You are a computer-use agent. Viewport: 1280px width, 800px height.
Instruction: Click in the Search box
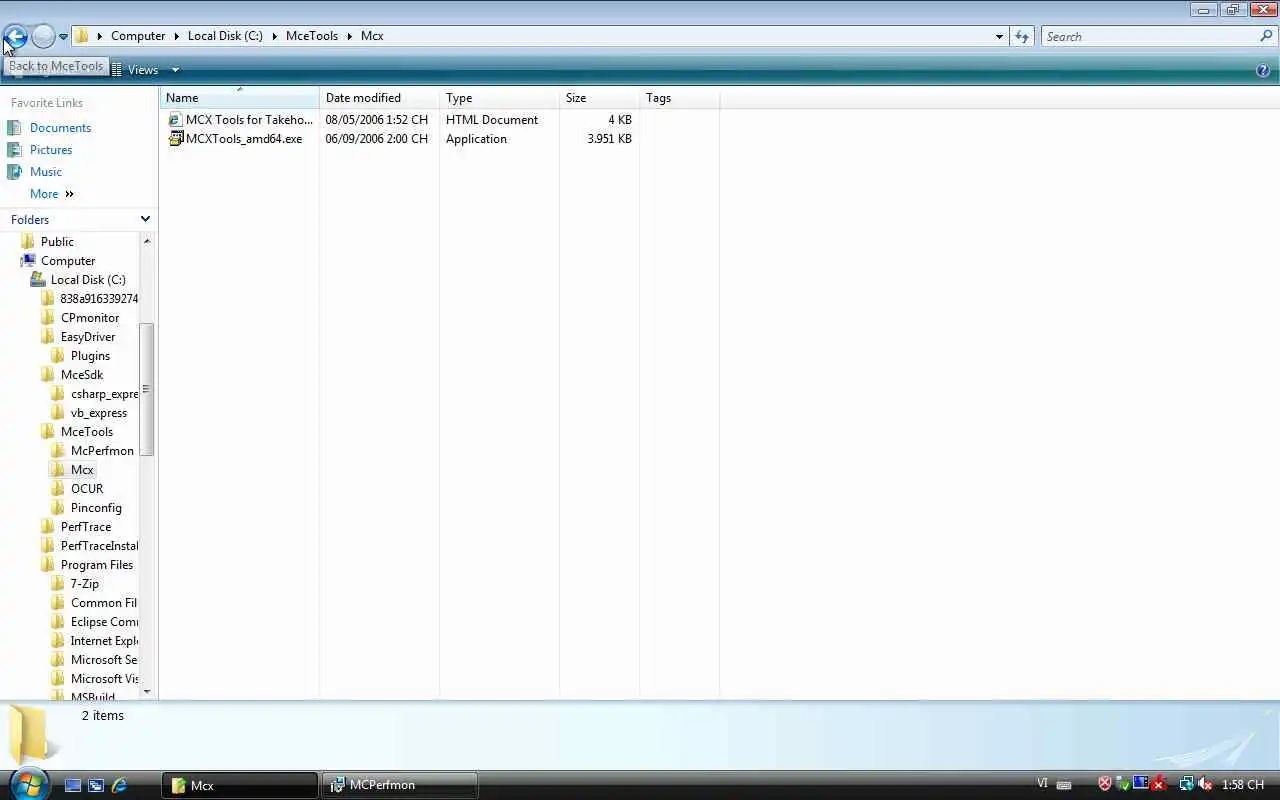(1149, 37)
